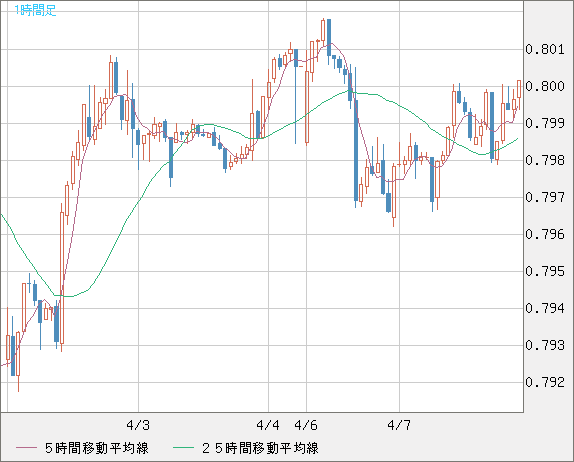The width and height of the screenshot is (574, 462).
Task: Click the 4/6 date axis label
Action: point(306,425)
